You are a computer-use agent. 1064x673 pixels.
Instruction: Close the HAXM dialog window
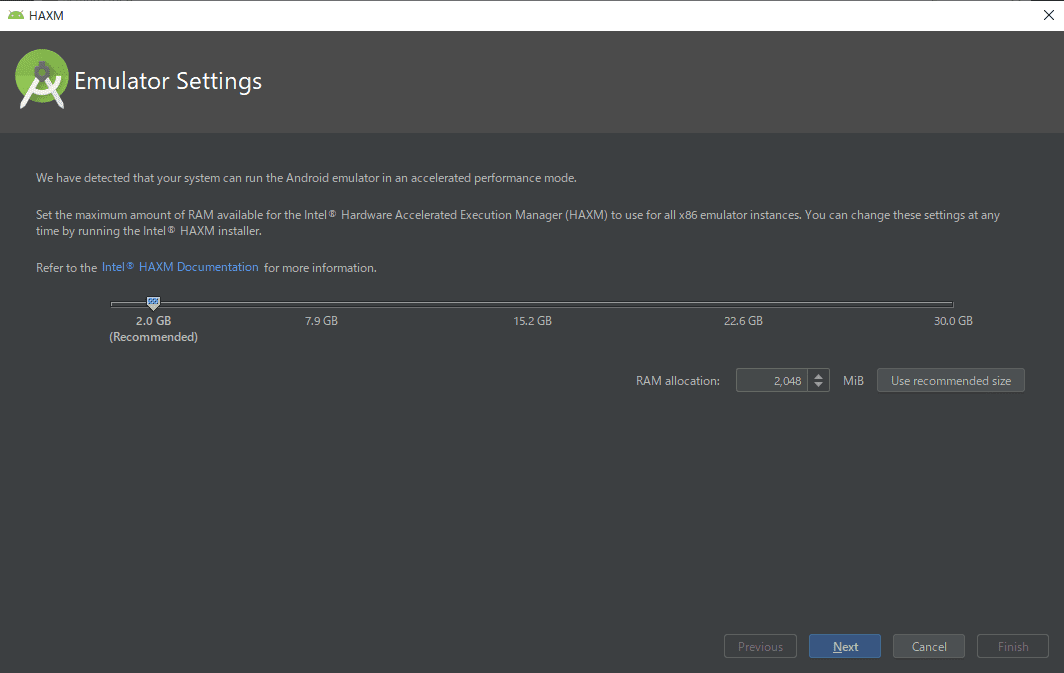click(x=1048, y=15)
